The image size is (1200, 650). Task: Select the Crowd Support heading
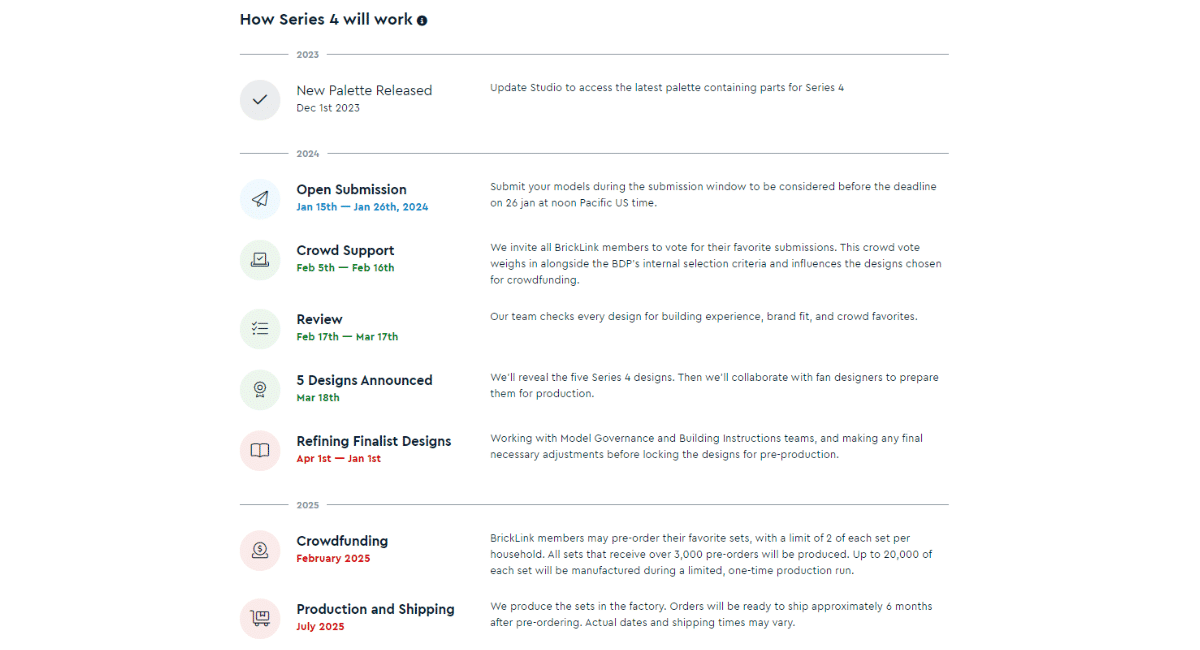pyautogui.click(x=345, y=251)
